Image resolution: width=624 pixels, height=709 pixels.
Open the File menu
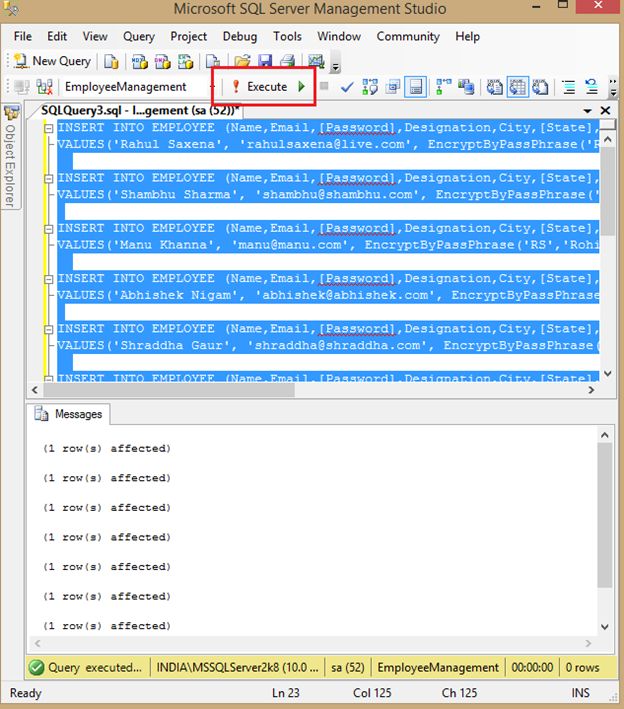[23, 36]
